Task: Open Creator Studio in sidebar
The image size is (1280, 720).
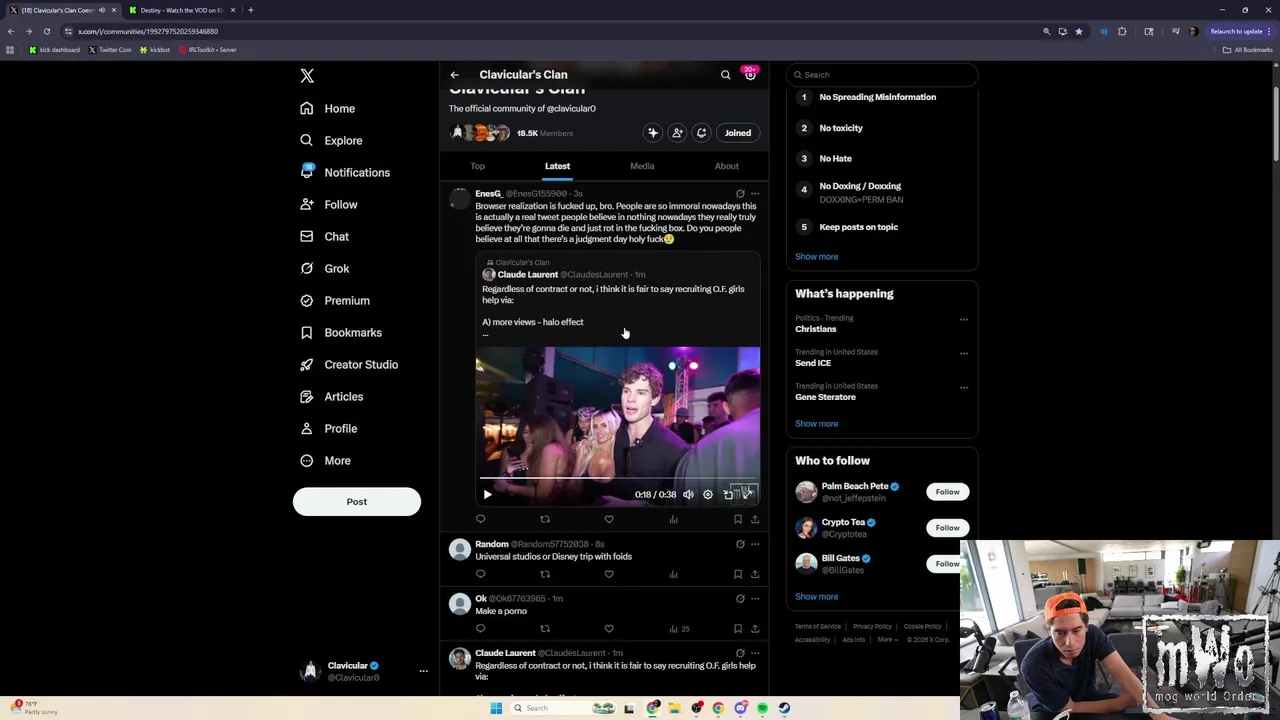Action: click(x=348, y=364)
